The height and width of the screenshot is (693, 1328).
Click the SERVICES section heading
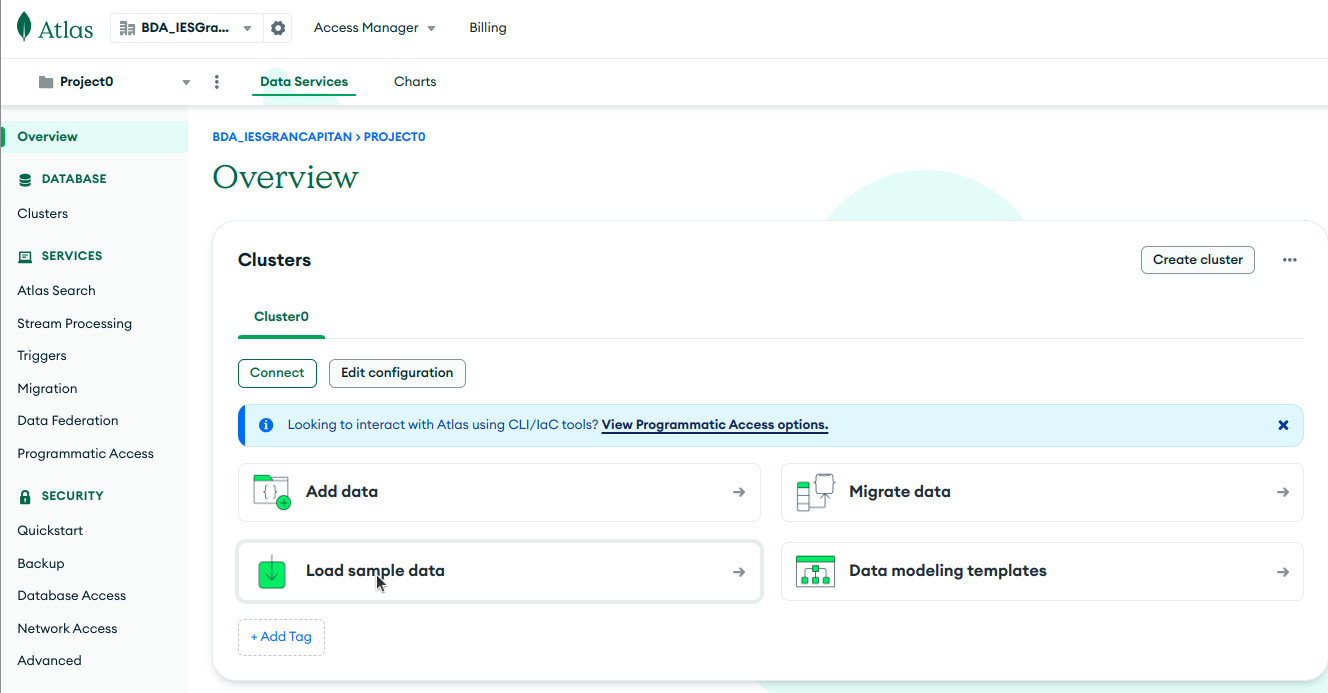72,256
